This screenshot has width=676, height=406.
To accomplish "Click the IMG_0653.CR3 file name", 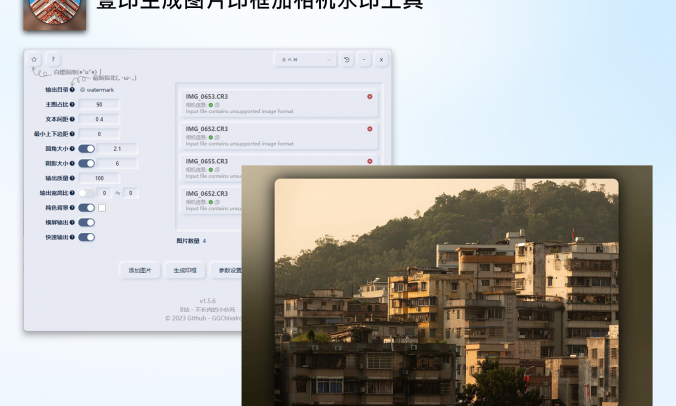I will (x=207, y=97).
